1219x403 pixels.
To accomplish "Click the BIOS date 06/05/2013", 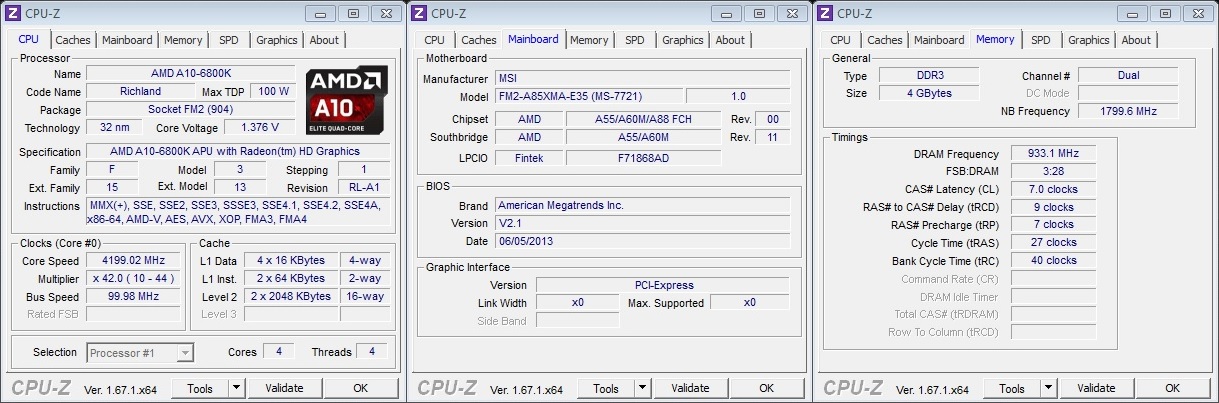I will [642, 241].
